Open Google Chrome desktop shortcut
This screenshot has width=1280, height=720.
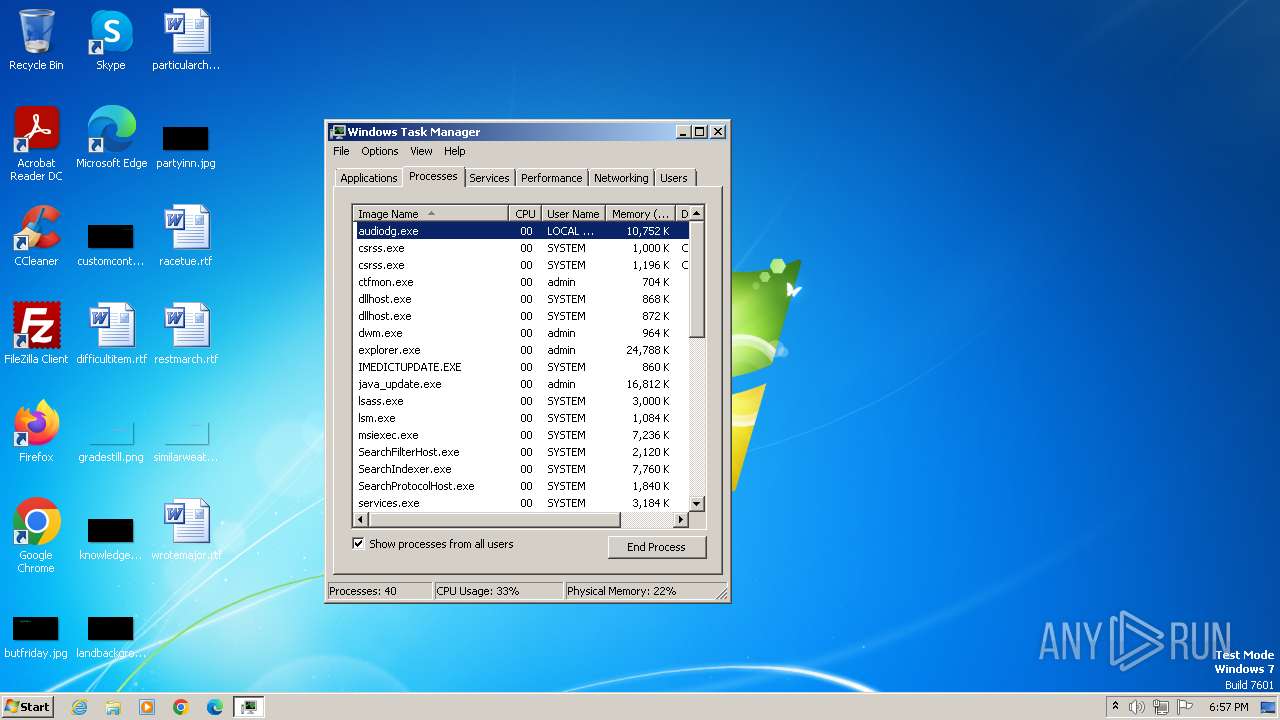pyautogui.click(x=36, y=535)
